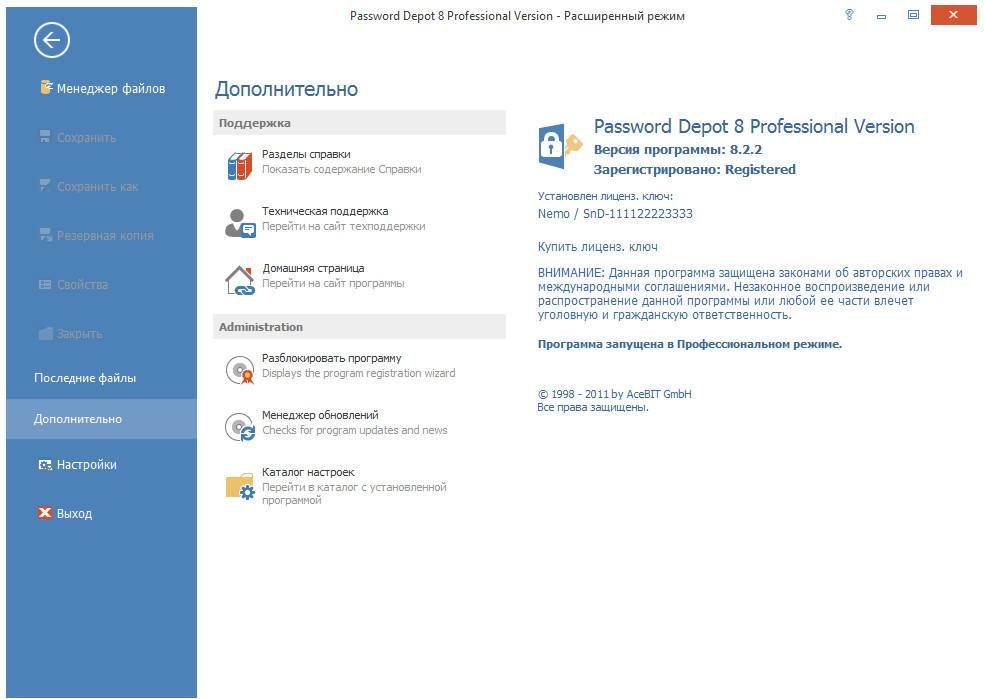Screen dimensions: 984x699
Task: Select the Дополнительно sidebar entry
Action: click(102, 419)
